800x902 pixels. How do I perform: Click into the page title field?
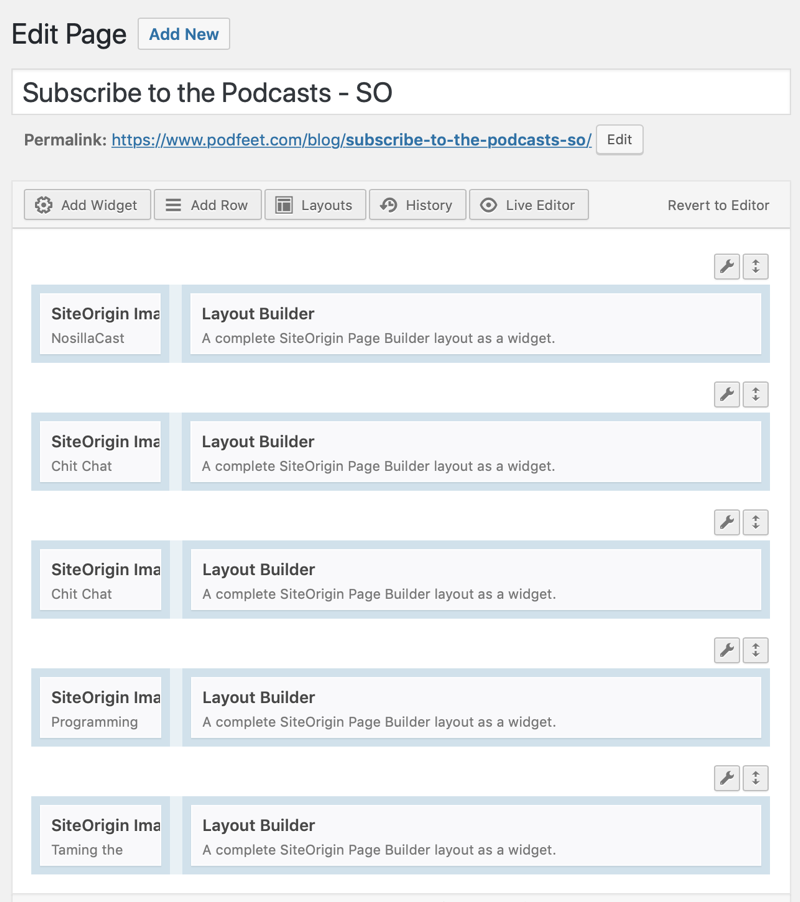pos(400,93)
